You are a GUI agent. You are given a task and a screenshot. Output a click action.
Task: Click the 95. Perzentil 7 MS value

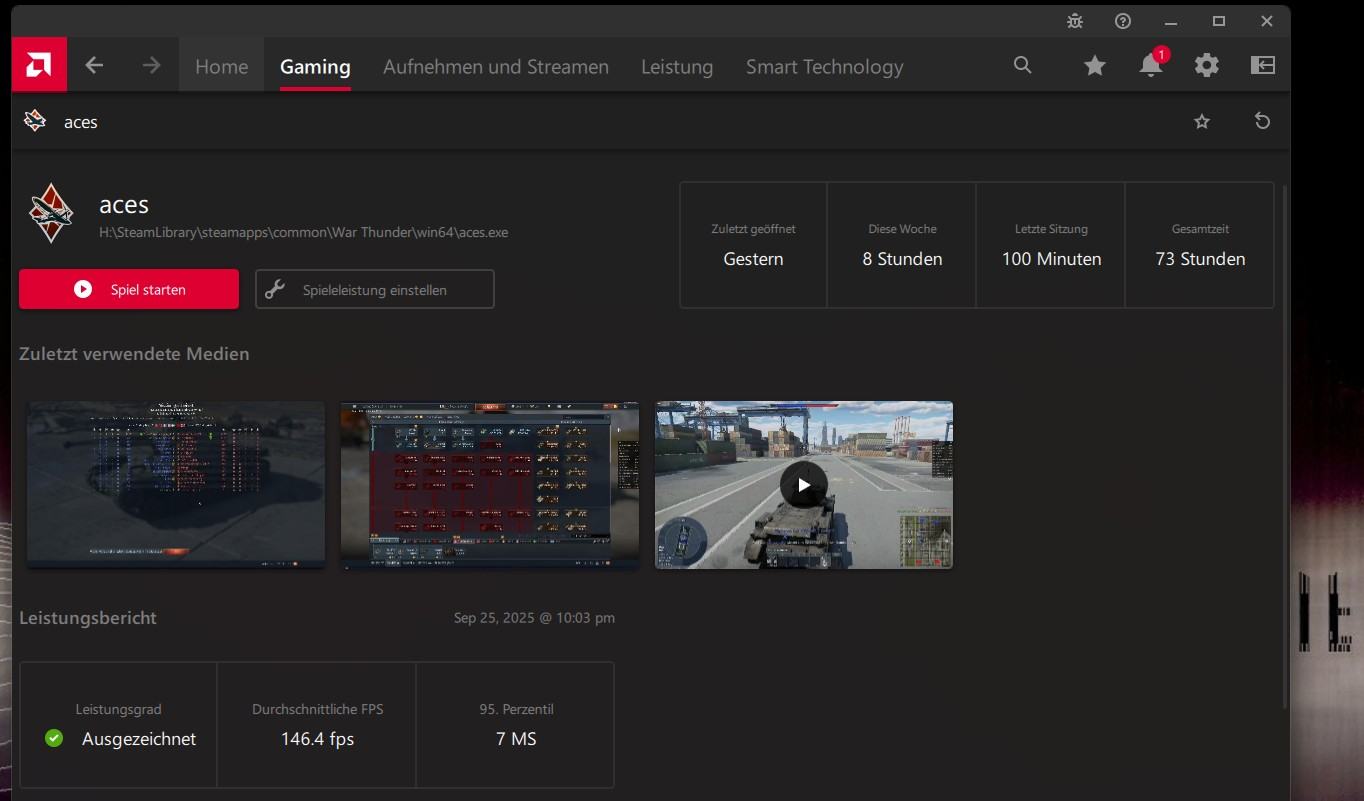coord(516,739)
